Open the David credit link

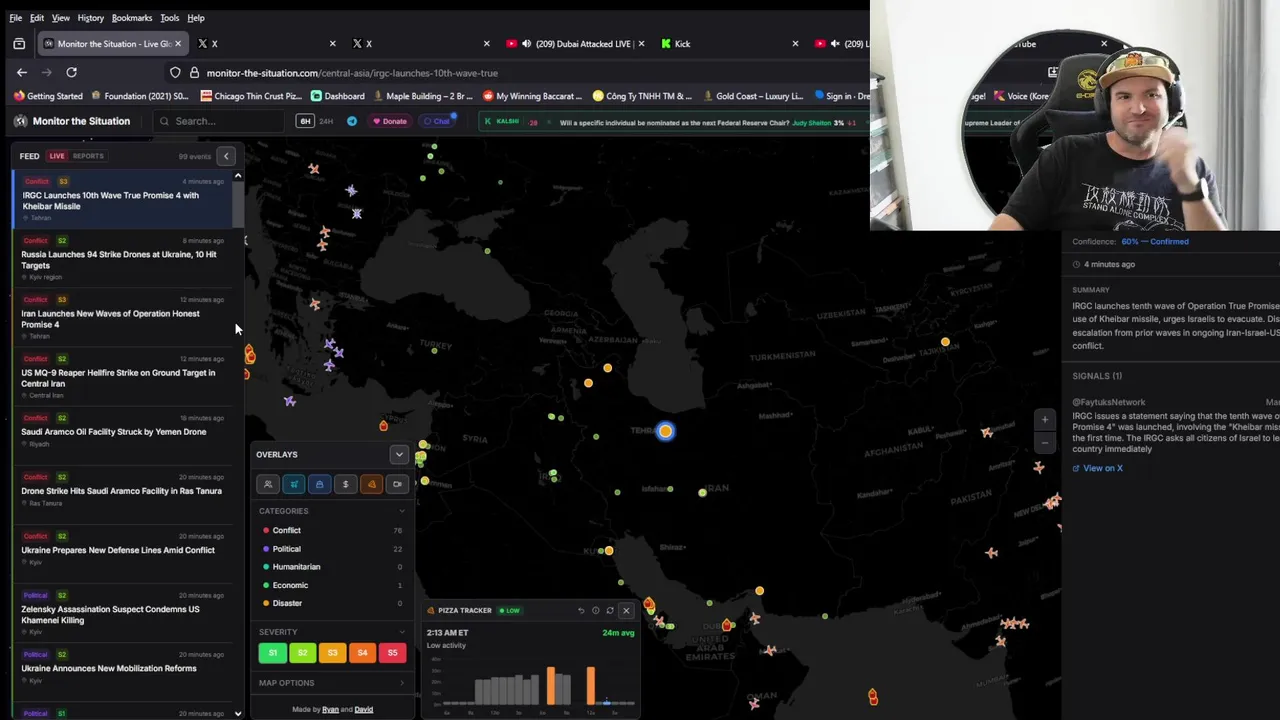[364, 710]
